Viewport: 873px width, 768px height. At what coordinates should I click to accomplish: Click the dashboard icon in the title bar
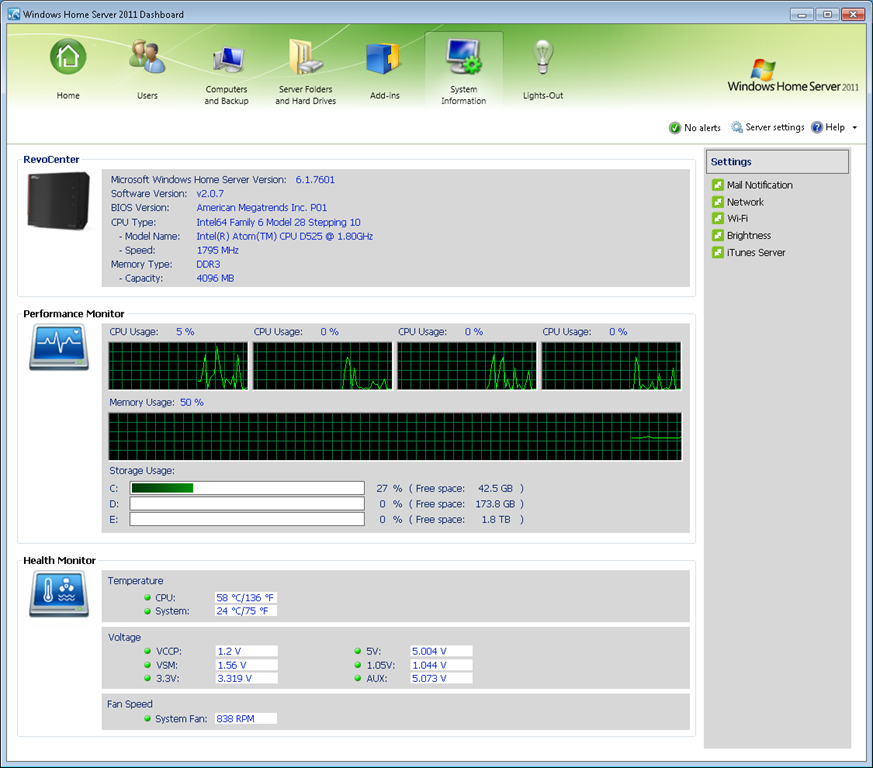click(14, 14)
